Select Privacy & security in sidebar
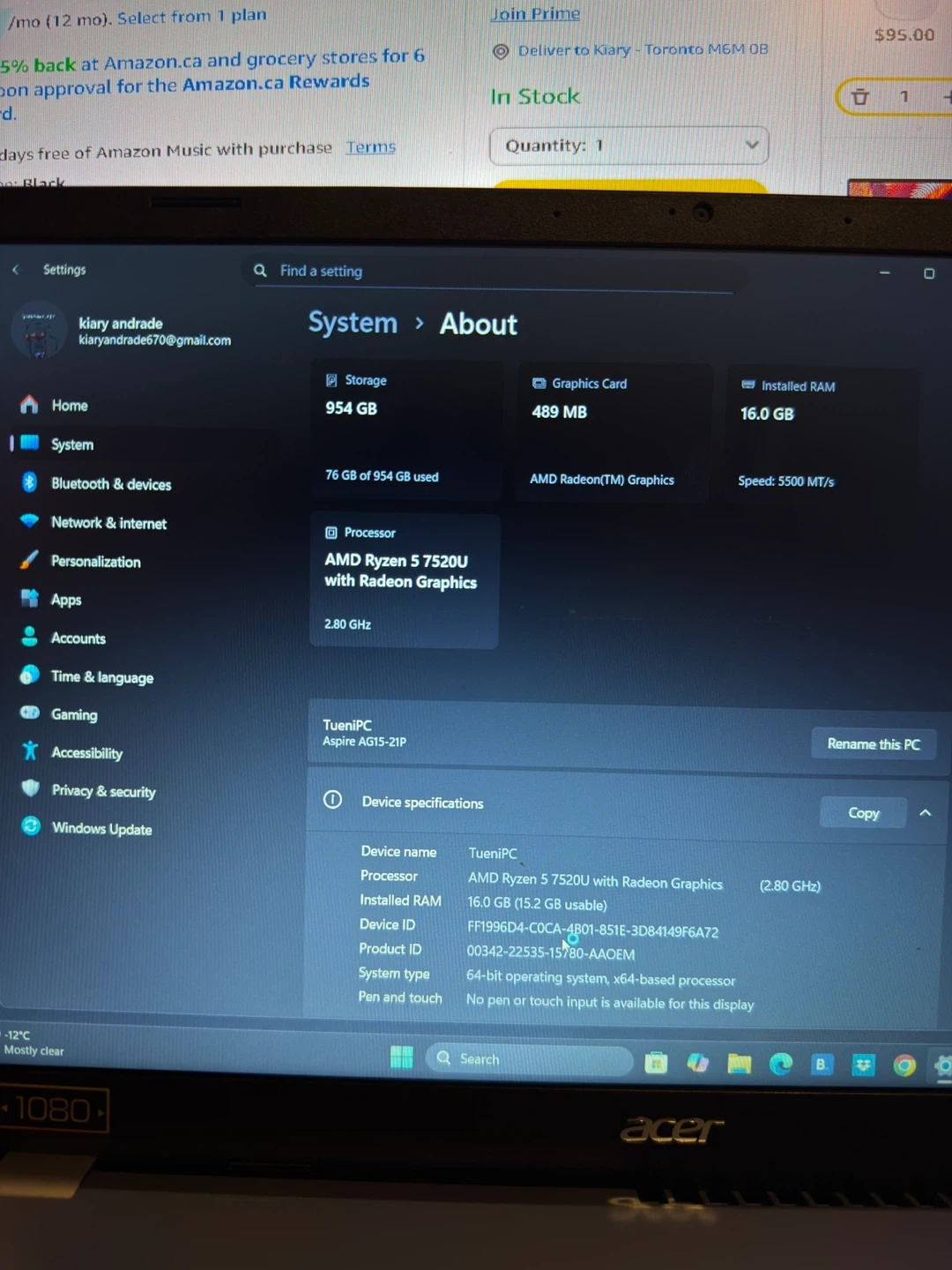The width and height of the screenshot is (952, 1270). [x=103, y=791]
